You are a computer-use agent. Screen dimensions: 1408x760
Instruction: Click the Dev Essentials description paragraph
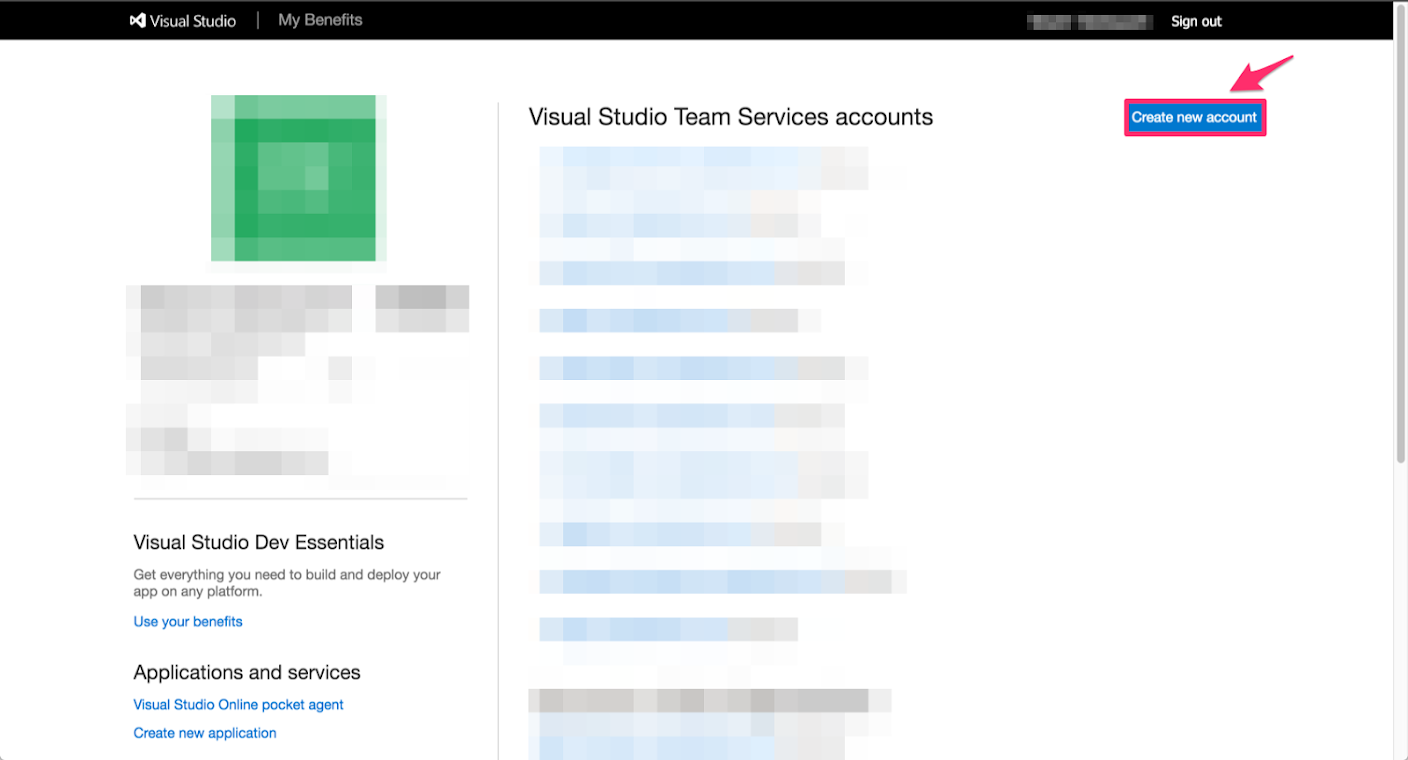pyautogui.click(x=287, y=583)
